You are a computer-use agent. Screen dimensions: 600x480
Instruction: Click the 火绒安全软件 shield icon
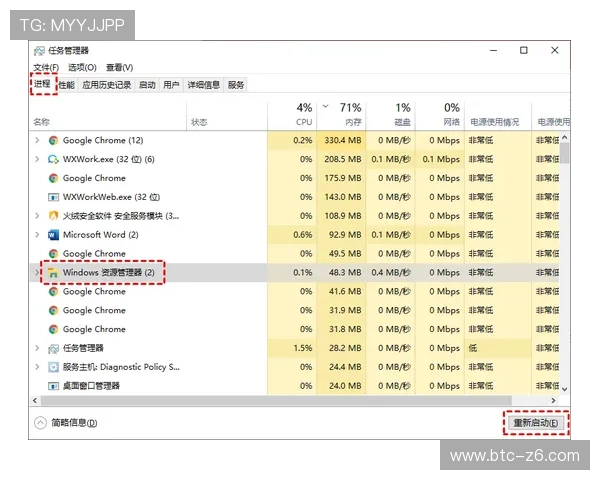click(53, 216)
